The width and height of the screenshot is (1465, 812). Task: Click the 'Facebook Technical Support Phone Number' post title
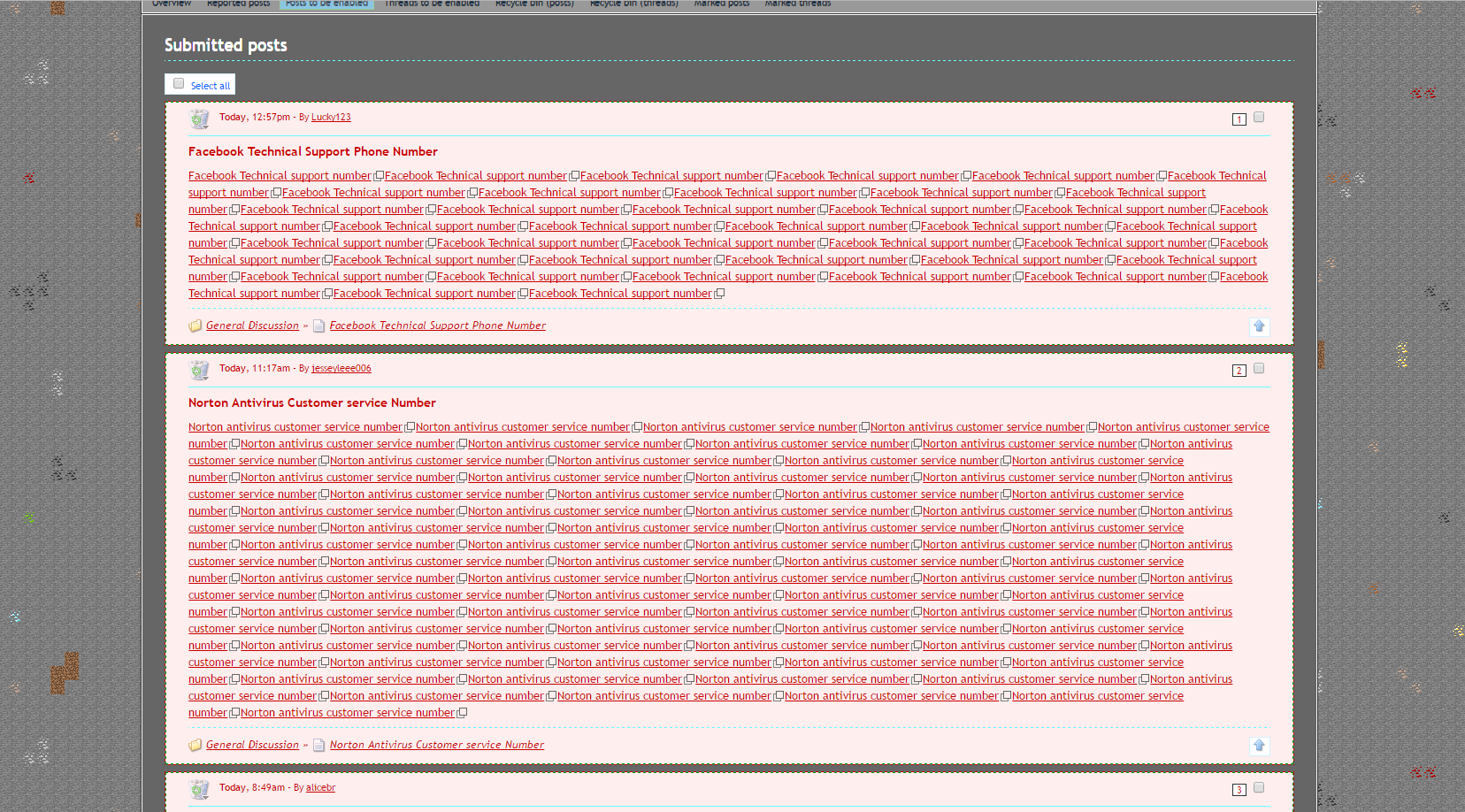pyautogui.click(x=312, y=152)
